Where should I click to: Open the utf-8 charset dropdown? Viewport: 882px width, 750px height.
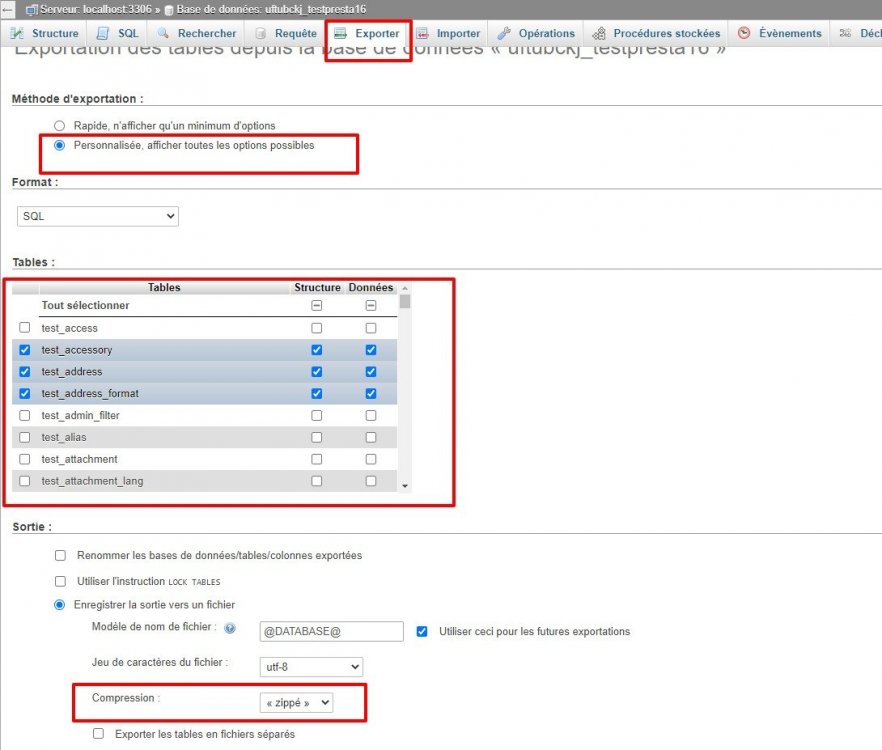point(310,667)
